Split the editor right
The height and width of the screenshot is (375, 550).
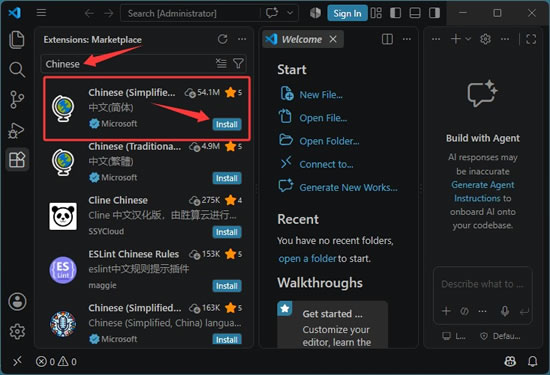[x=387, y=39]
